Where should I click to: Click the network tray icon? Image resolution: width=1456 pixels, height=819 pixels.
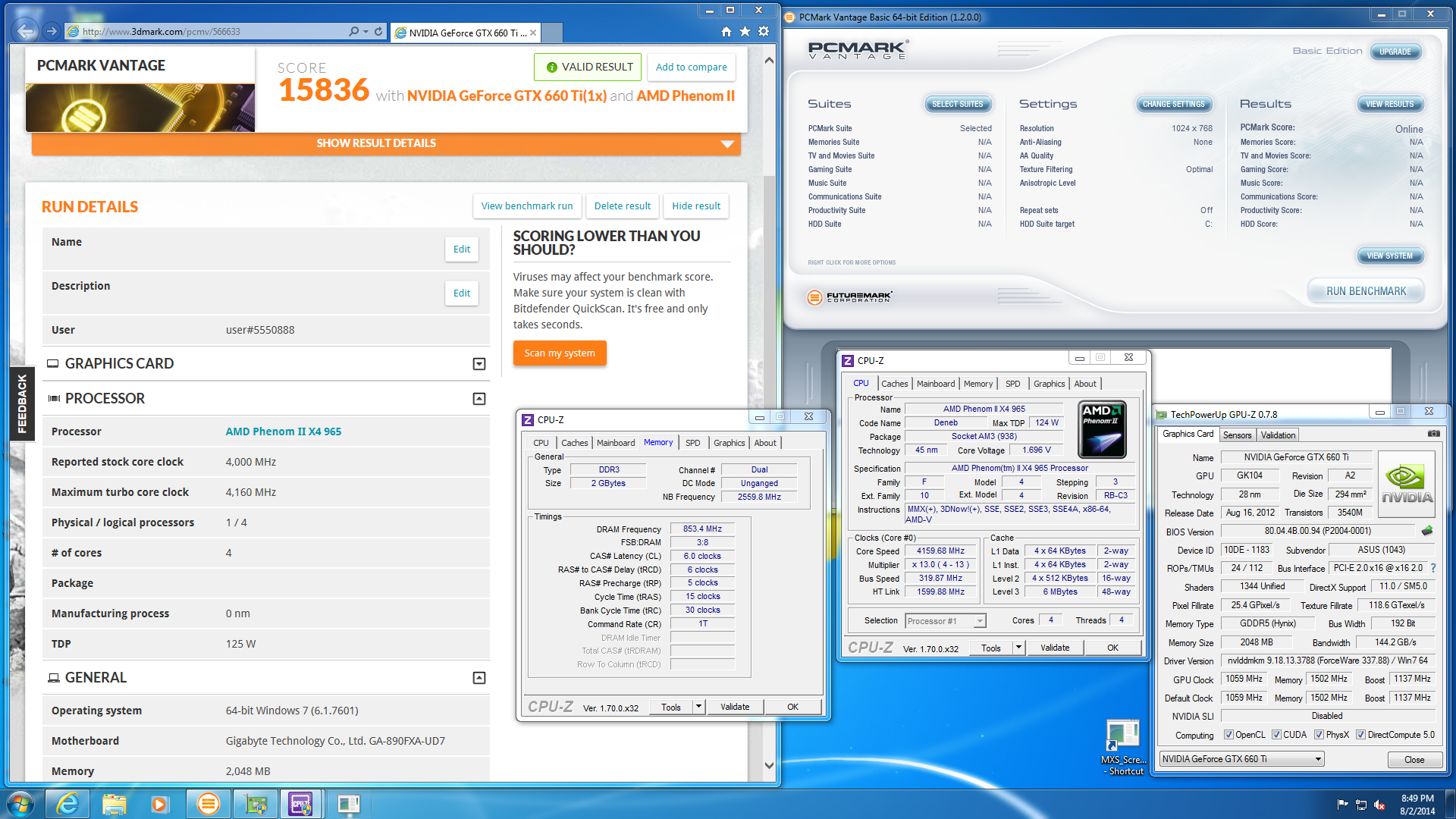[x=1361, y=804]
